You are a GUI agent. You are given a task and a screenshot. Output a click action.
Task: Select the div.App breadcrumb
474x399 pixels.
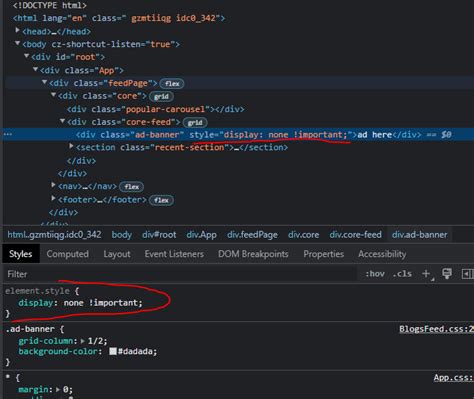click(201, 235)
